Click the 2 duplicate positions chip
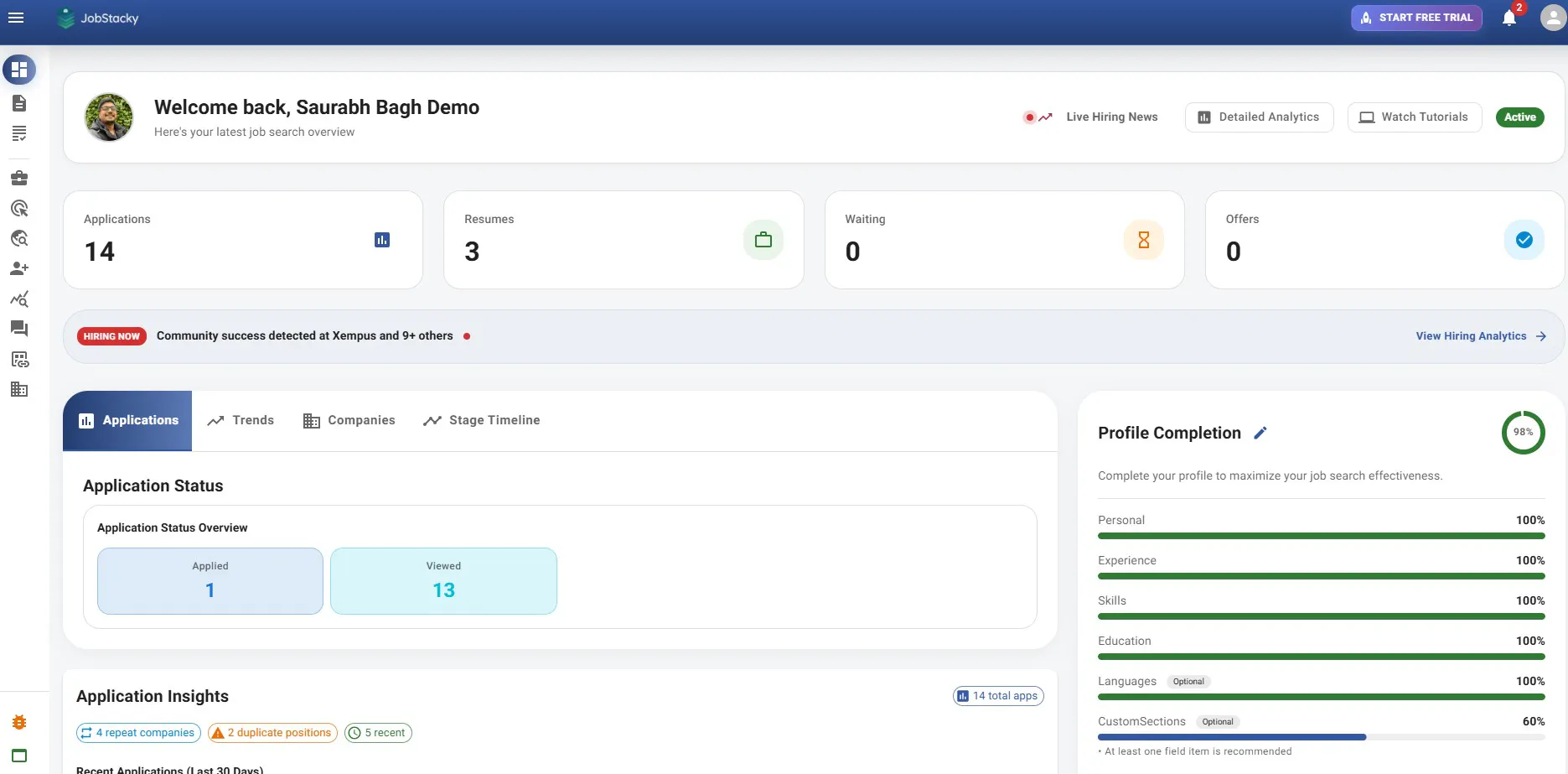Screen dimensions: 1568x774 [272, 733]
